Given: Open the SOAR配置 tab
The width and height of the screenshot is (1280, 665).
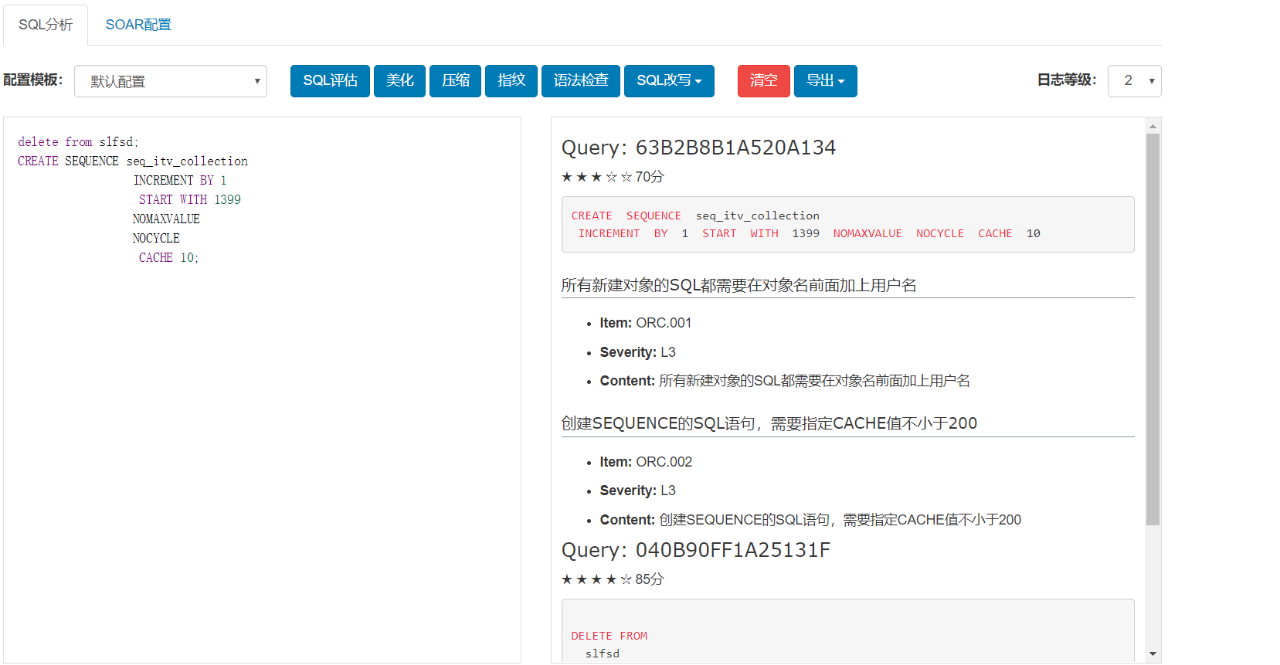Looking at the screenshot, I should click(x=138, y=25).
